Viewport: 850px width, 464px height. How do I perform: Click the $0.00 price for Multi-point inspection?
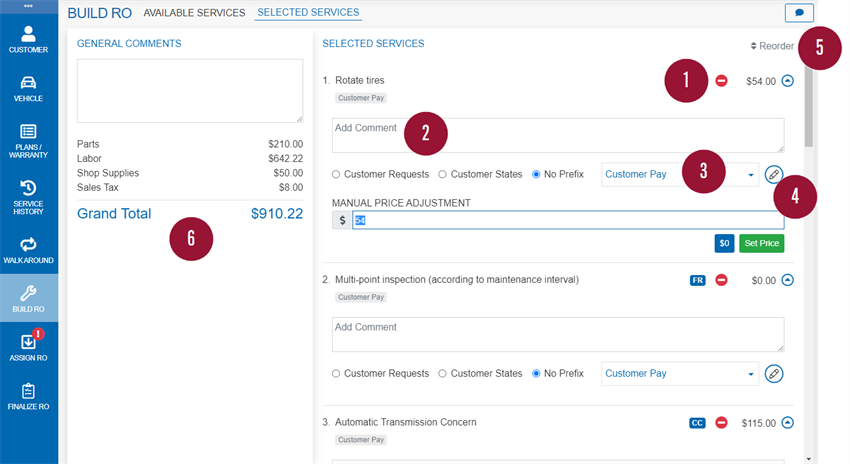pyautogui.click(x=763, y=280)
